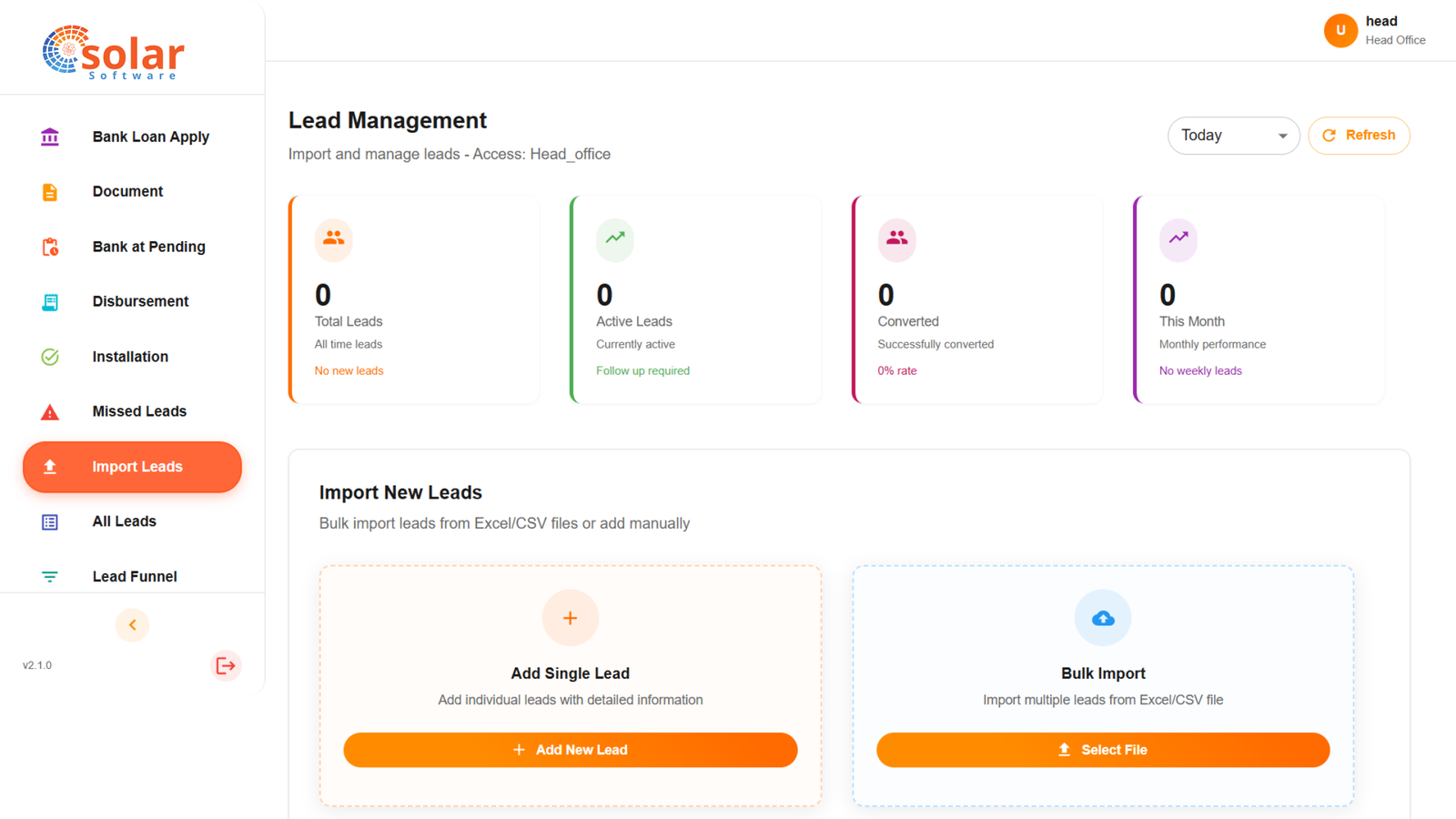Open the Lead Funnel filter icon
1456x819 pixels.
point(49,576)
